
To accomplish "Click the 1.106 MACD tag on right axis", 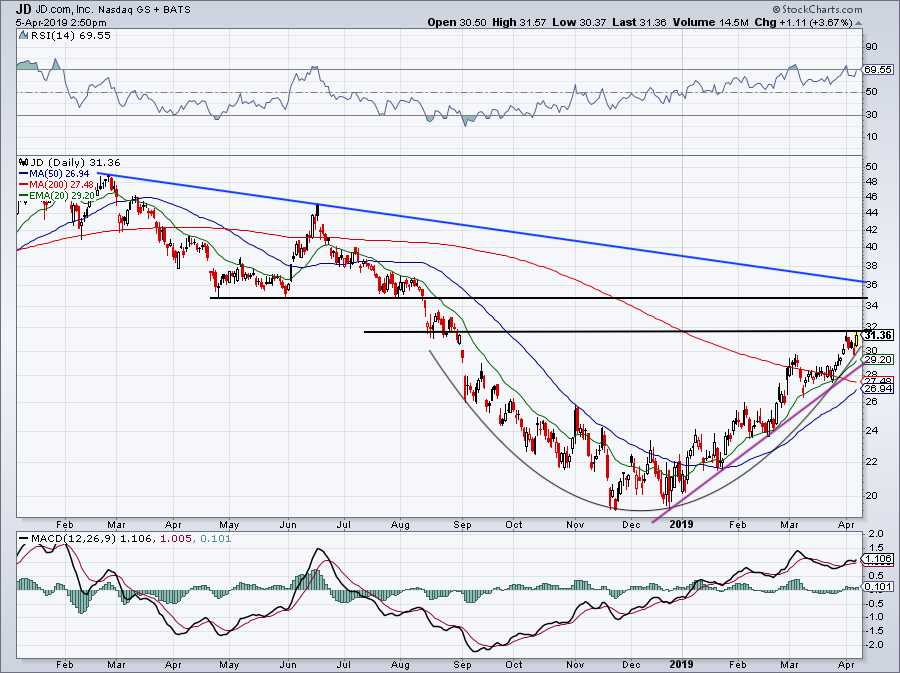I will pyautogui.click(x=879, y=559).
